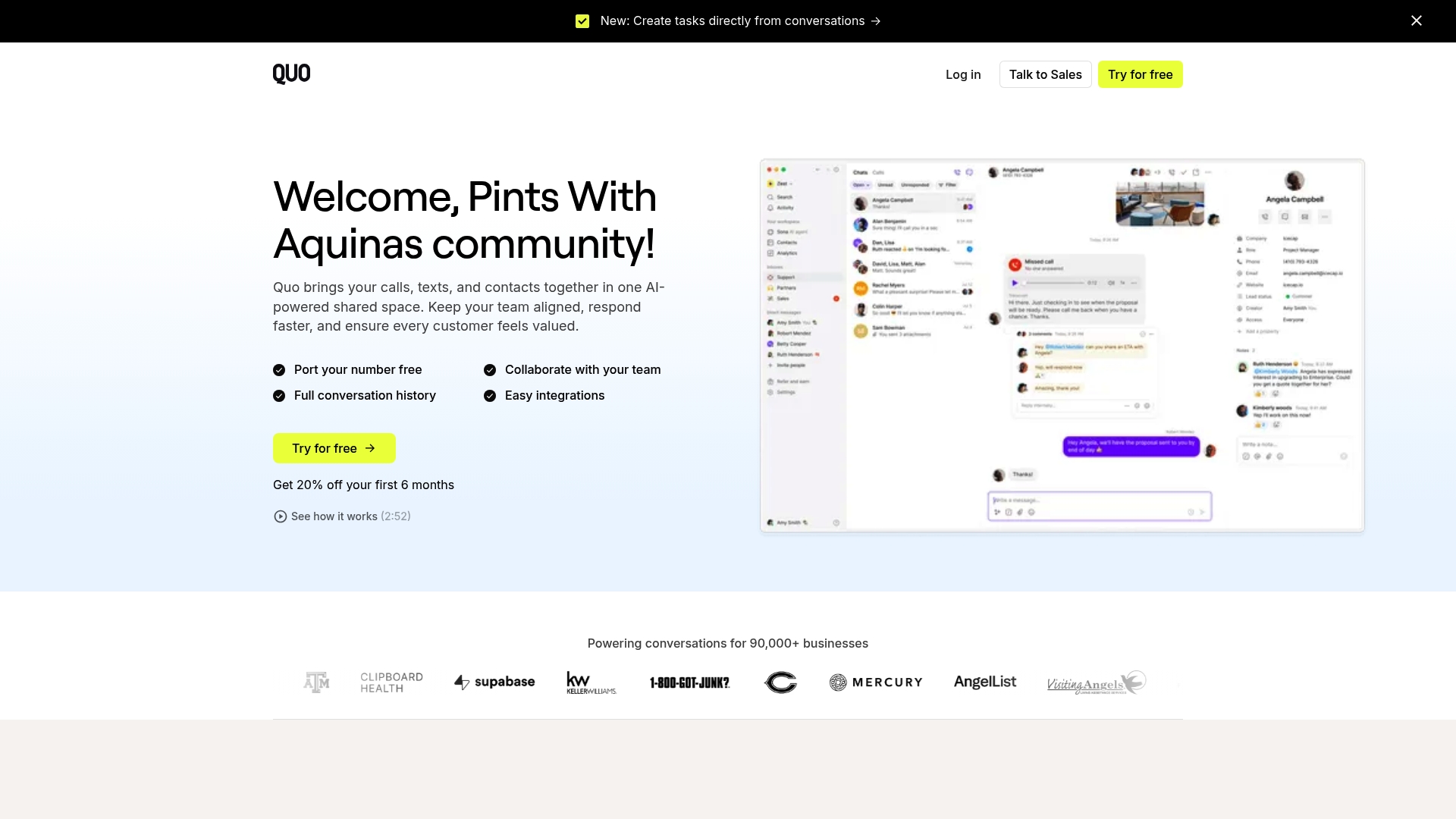Click the Keller Williams logo

(591, 682)
